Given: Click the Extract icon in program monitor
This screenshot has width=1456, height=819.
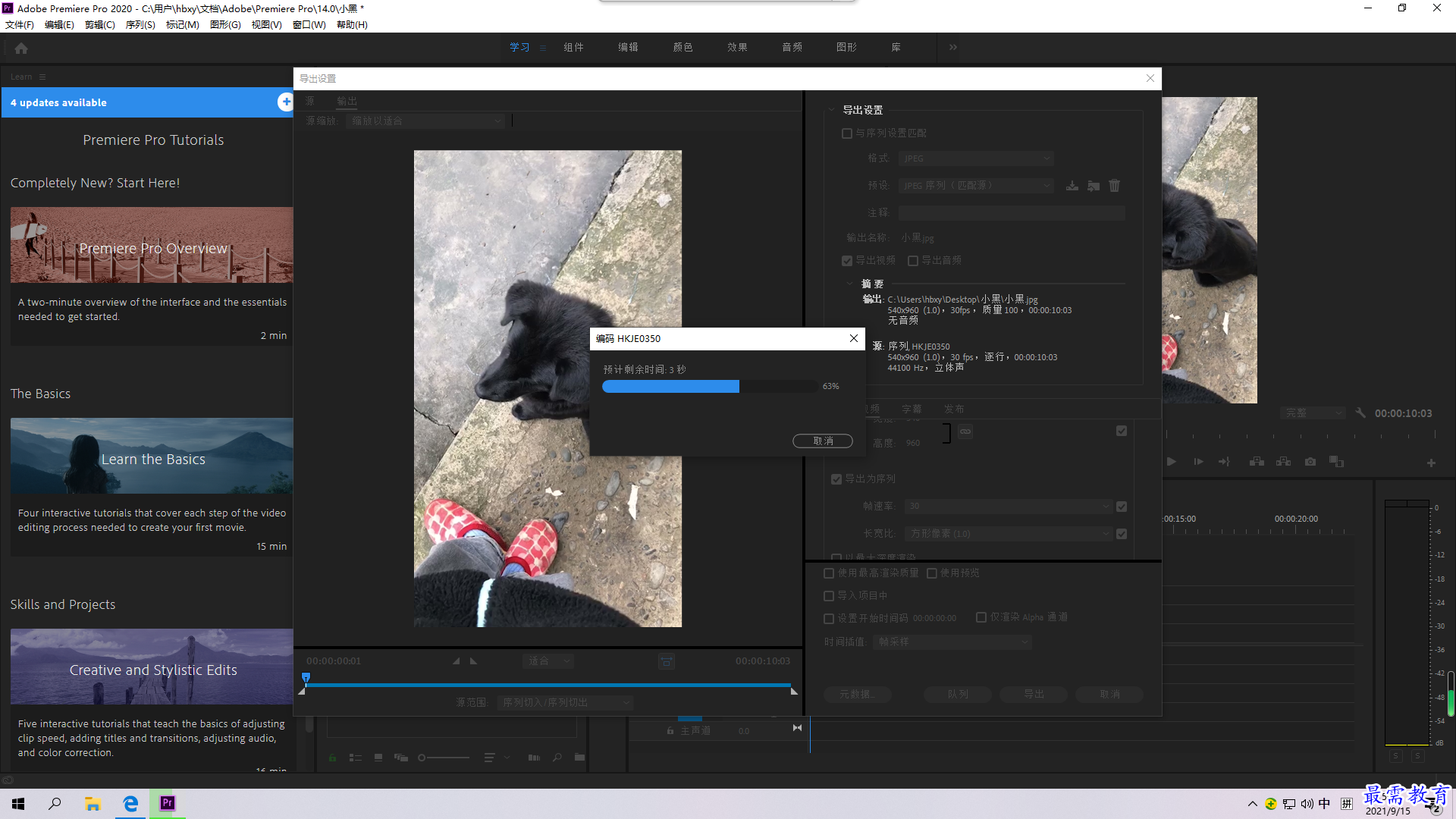Looking at the screenshot, I should tap(1284, 462).
